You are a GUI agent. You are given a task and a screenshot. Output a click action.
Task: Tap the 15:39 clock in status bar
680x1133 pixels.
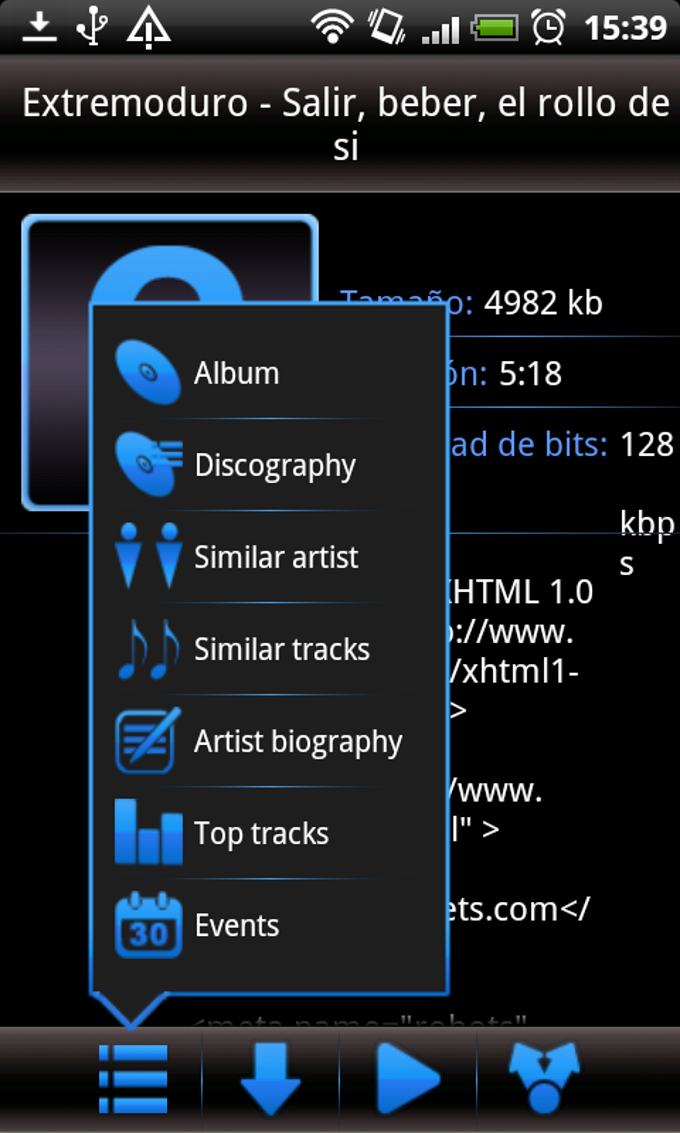click(x=624, y=28)
